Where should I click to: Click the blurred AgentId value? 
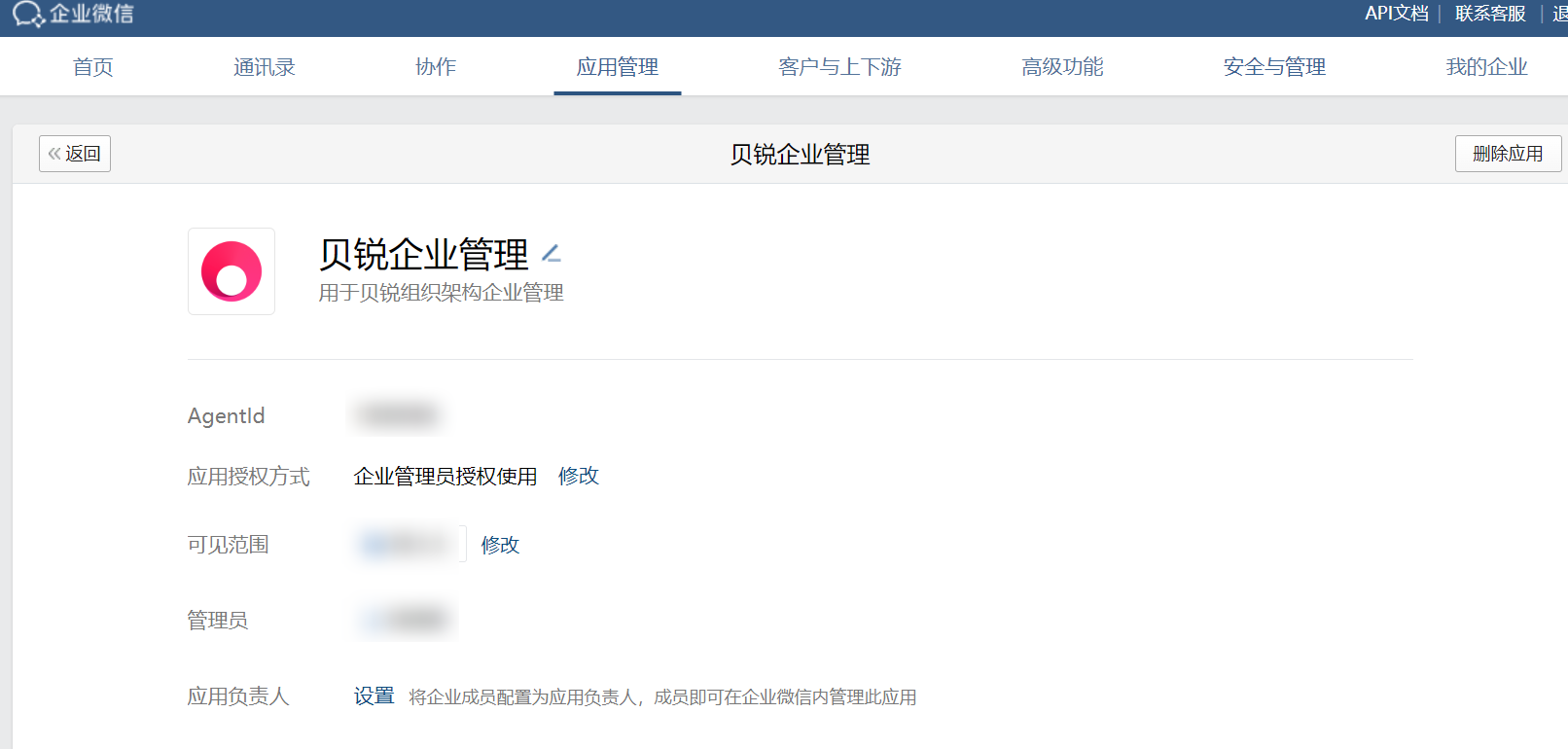click(398, 415)
